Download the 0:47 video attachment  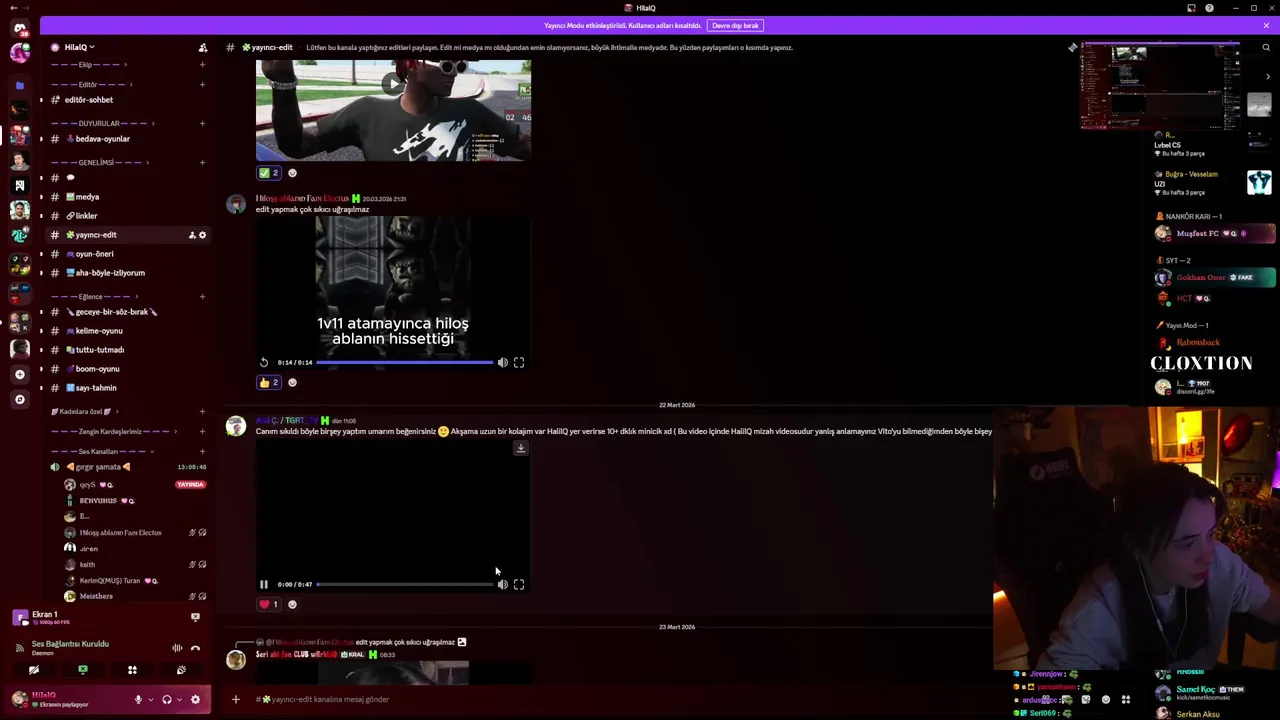click(x=521, y=449)
